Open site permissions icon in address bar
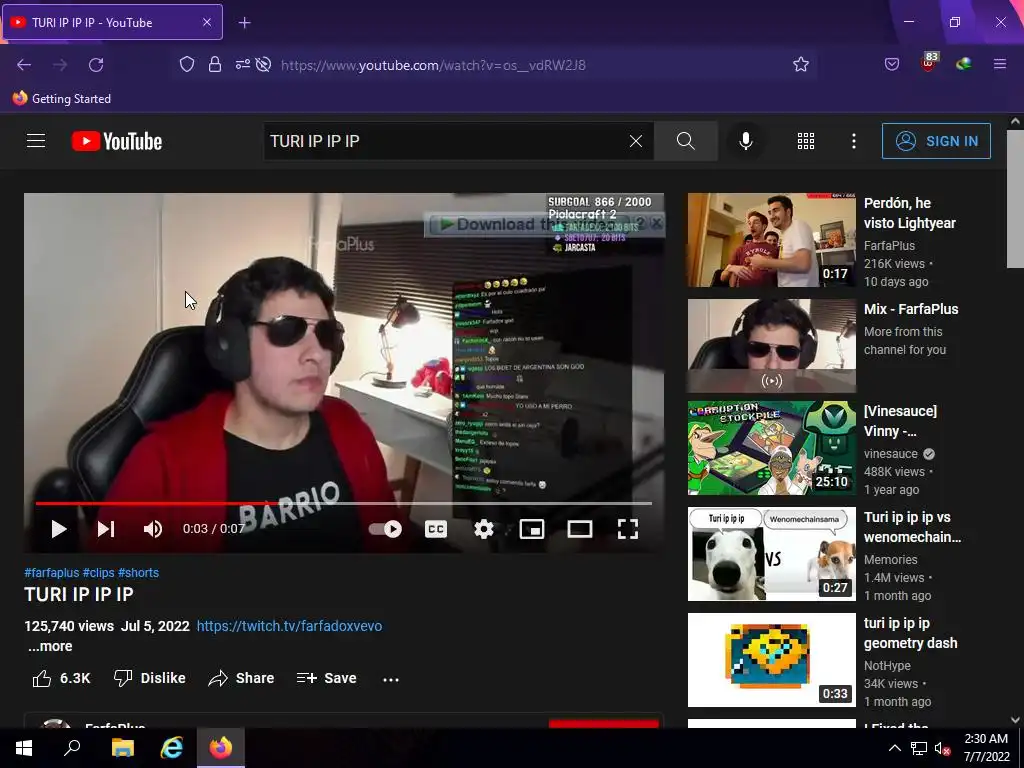Viewport: 1024px width, 768px height. (x=242, y=64)
